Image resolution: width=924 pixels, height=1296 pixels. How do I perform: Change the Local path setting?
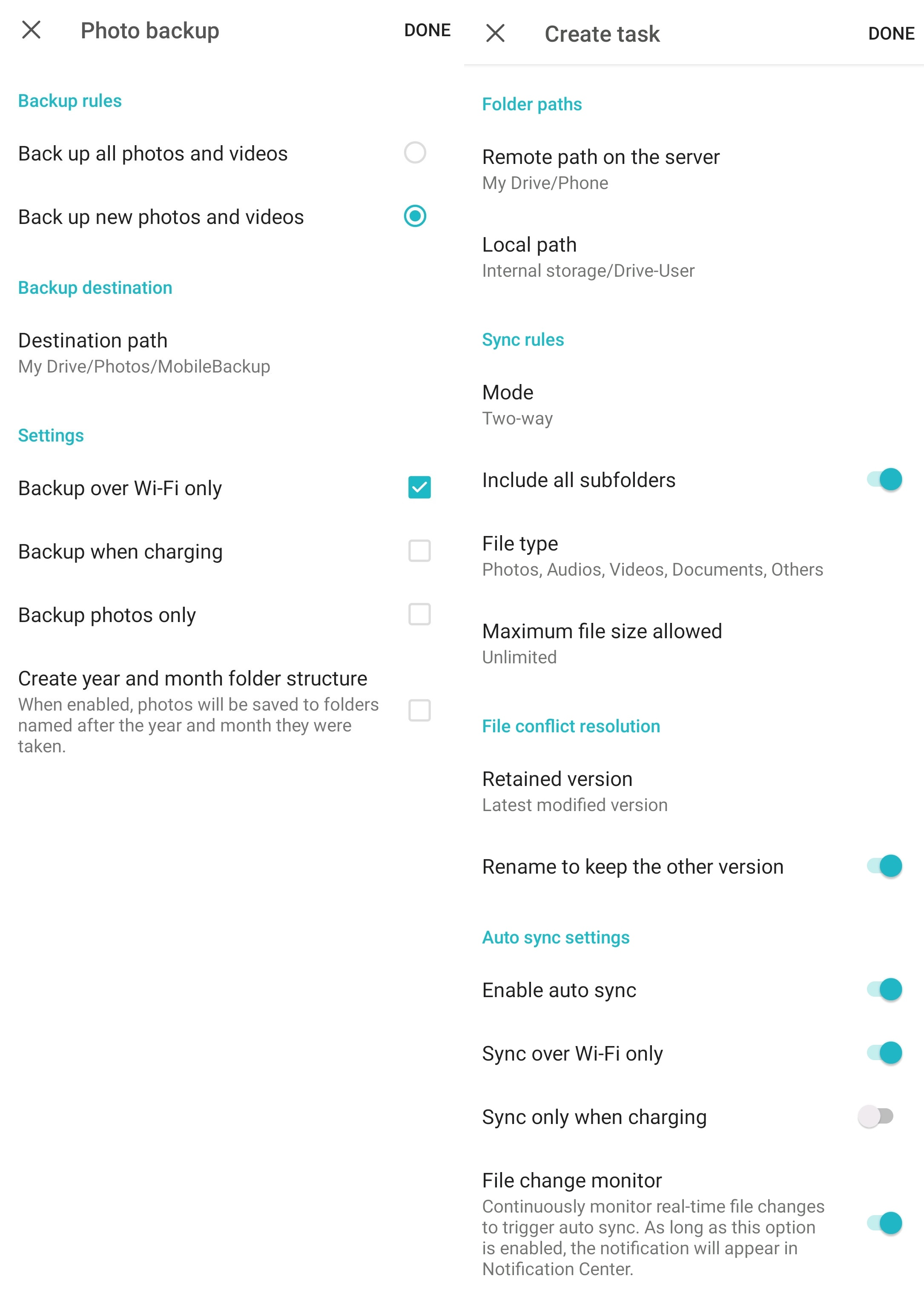coord(693,257)
